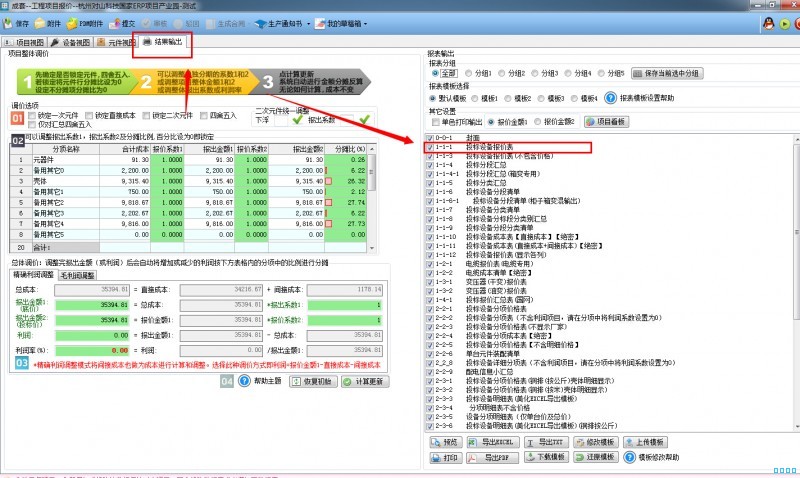The image size is (800, 478).
Task: Switch to the 精确利润调整 tab
Action: 33,275
